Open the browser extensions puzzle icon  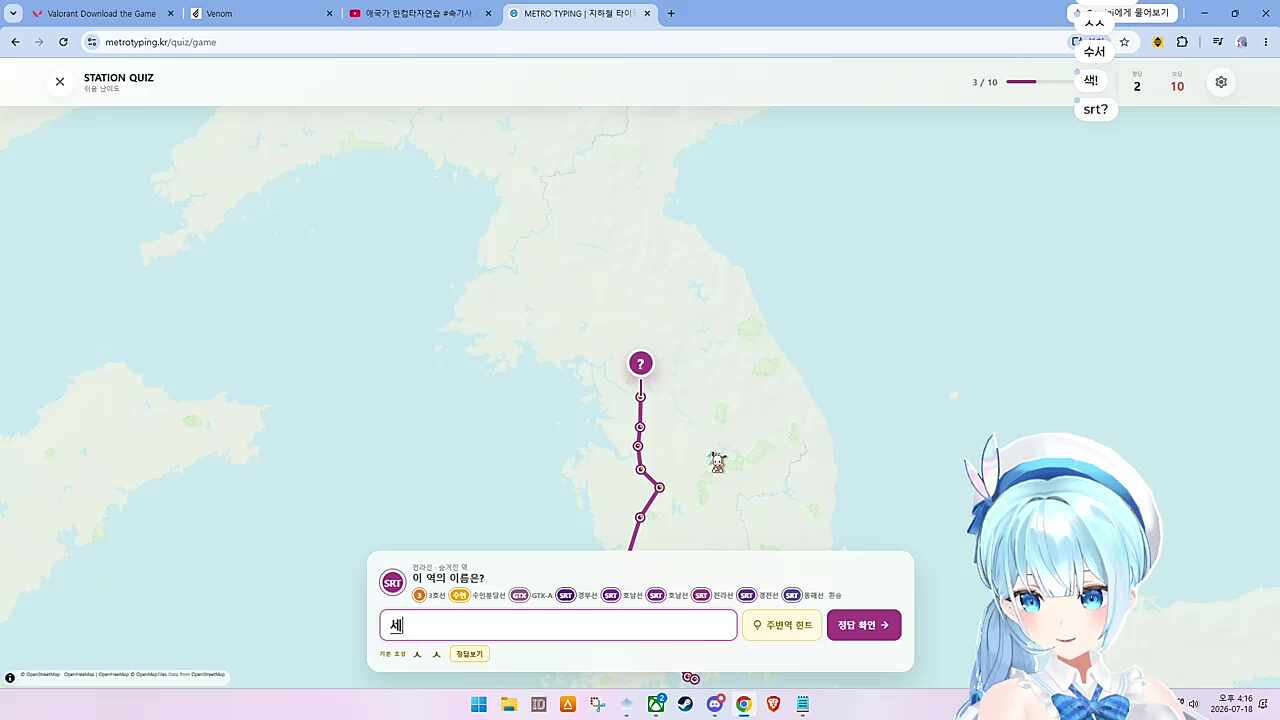tap(1182, 42)
